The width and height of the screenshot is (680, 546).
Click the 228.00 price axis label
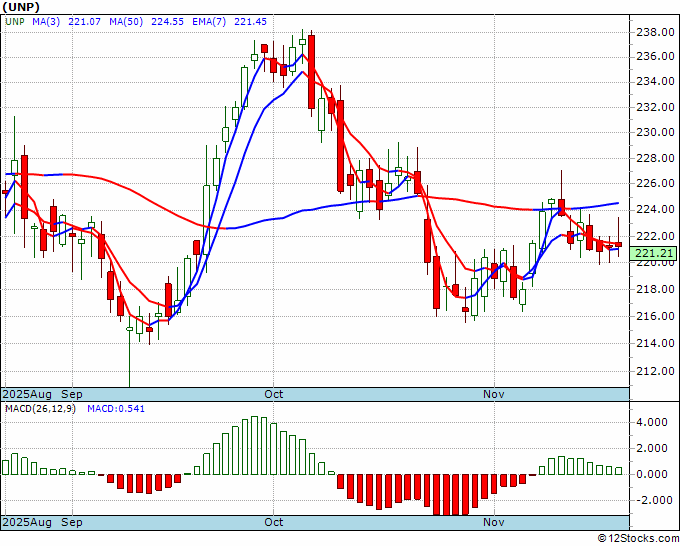click(655, 158)
